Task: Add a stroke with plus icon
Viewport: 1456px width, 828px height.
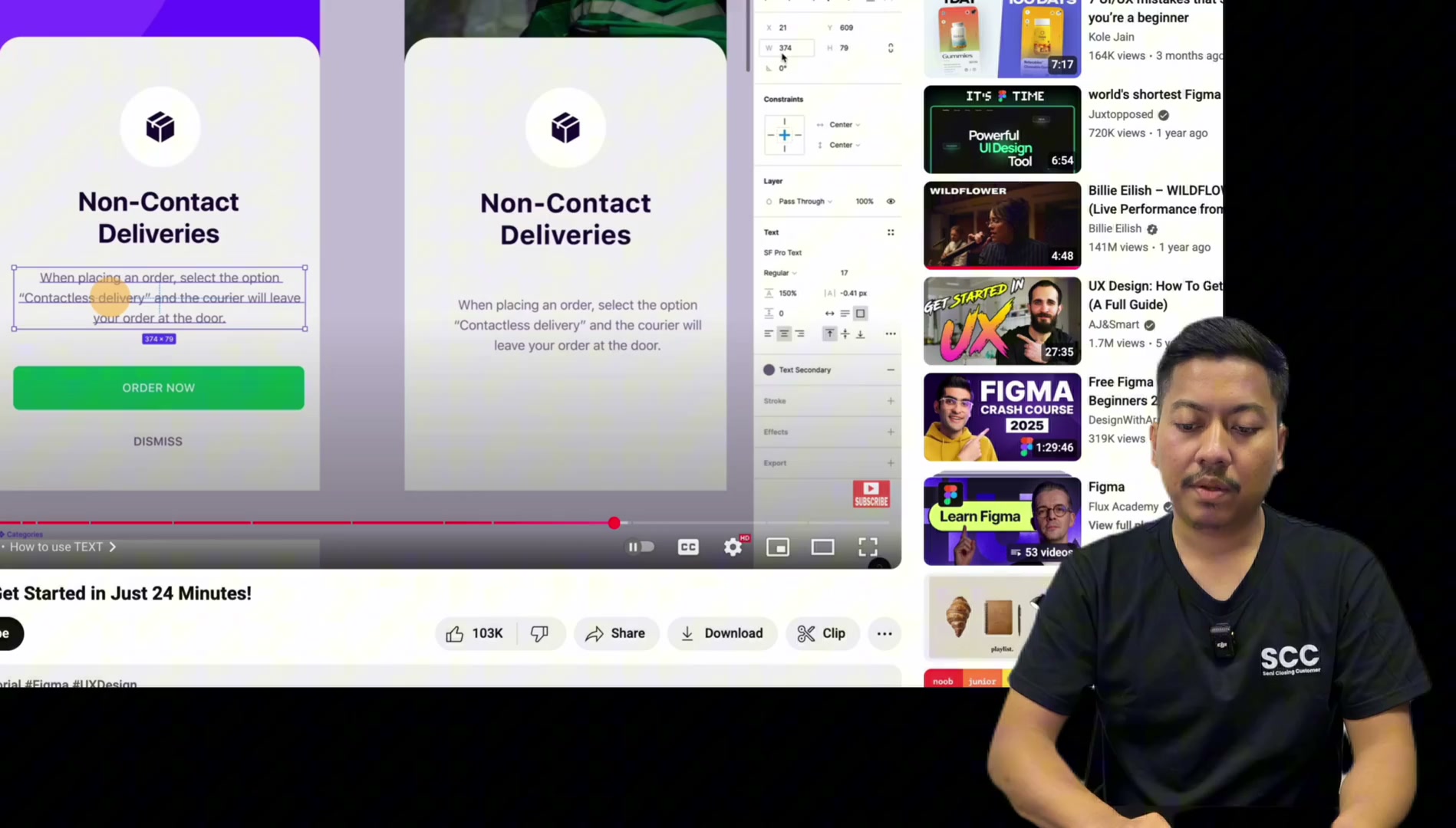Action: tap(891, 401)
